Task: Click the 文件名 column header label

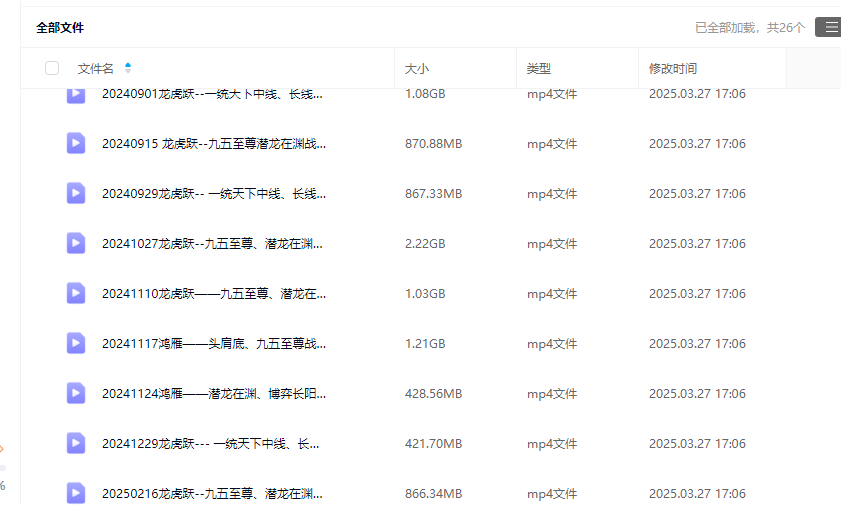Action: [x=95, y=69]
